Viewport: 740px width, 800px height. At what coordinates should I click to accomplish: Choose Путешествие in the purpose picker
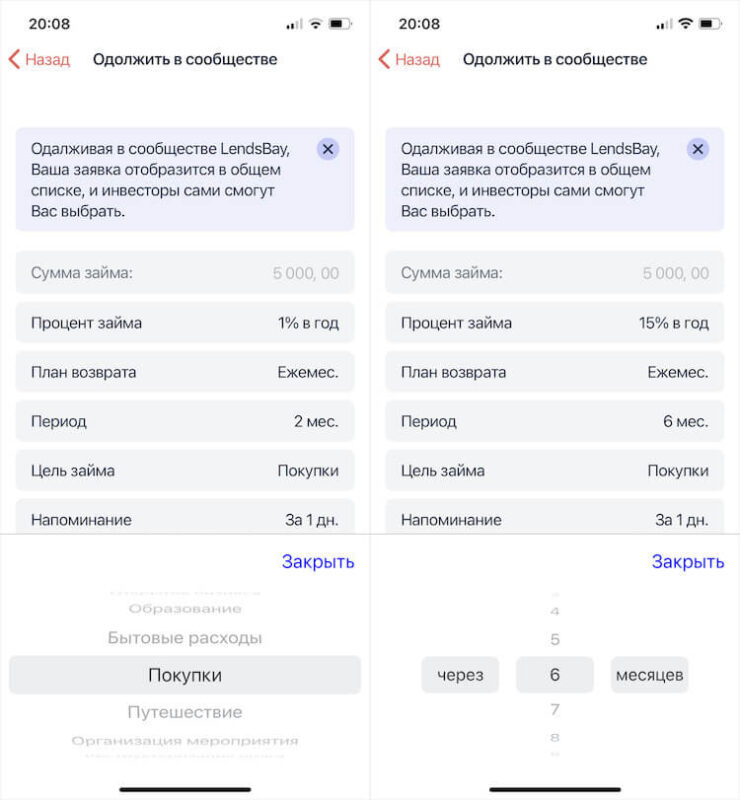coord(185,712)
